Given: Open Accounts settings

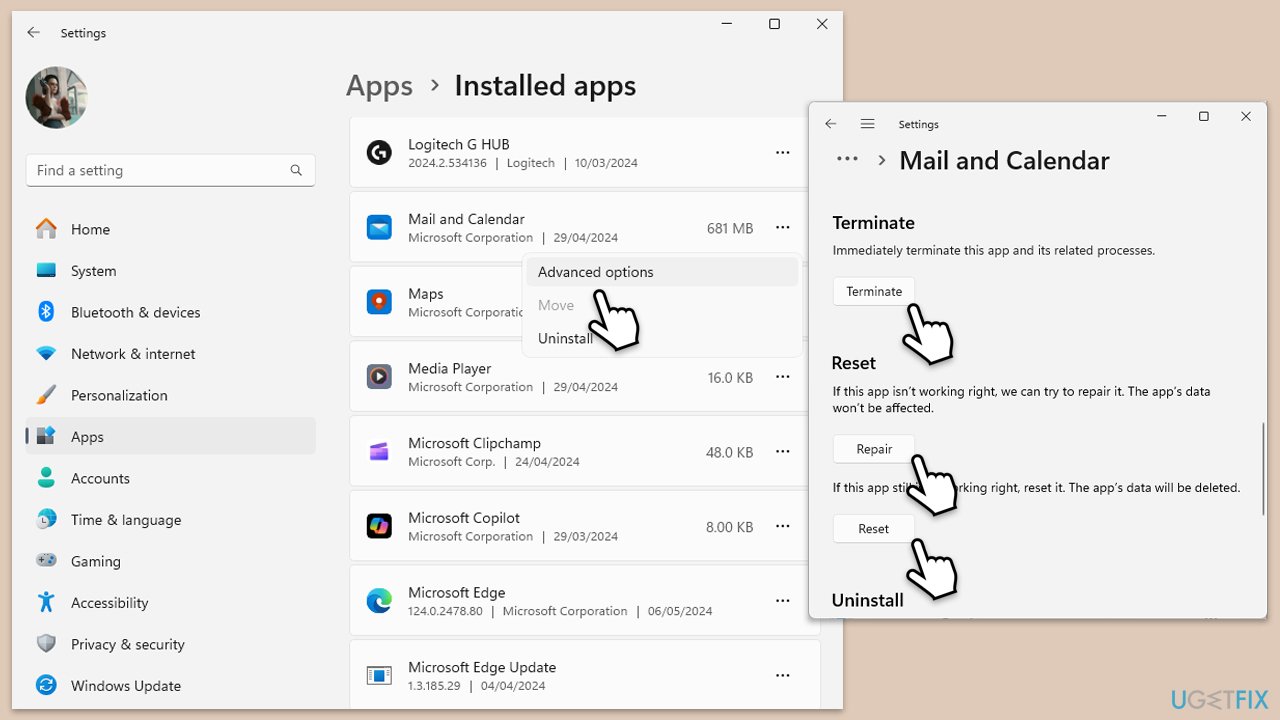Looking at the screenshot, I should [x=171, y=478].
